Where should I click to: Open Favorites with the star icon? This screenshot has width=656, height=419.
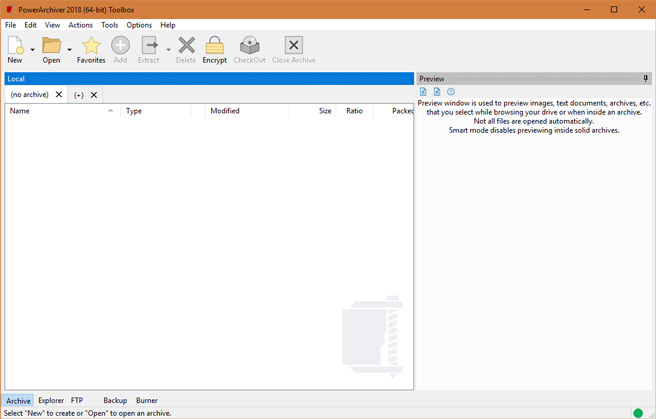(x=91, y=46)
